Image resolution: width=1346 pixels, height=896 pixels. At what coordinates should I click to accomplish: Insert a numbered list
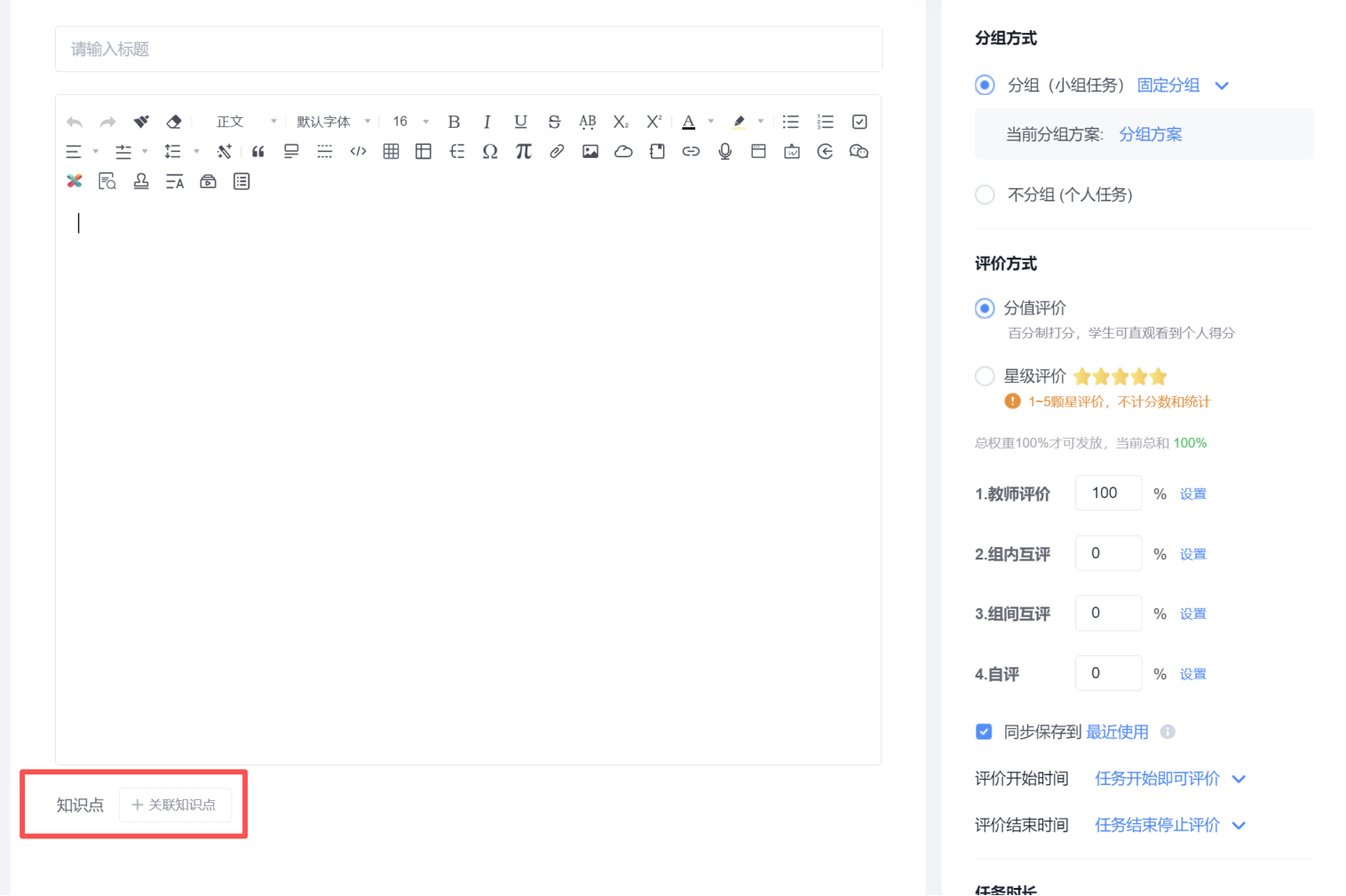pos(825,122)
